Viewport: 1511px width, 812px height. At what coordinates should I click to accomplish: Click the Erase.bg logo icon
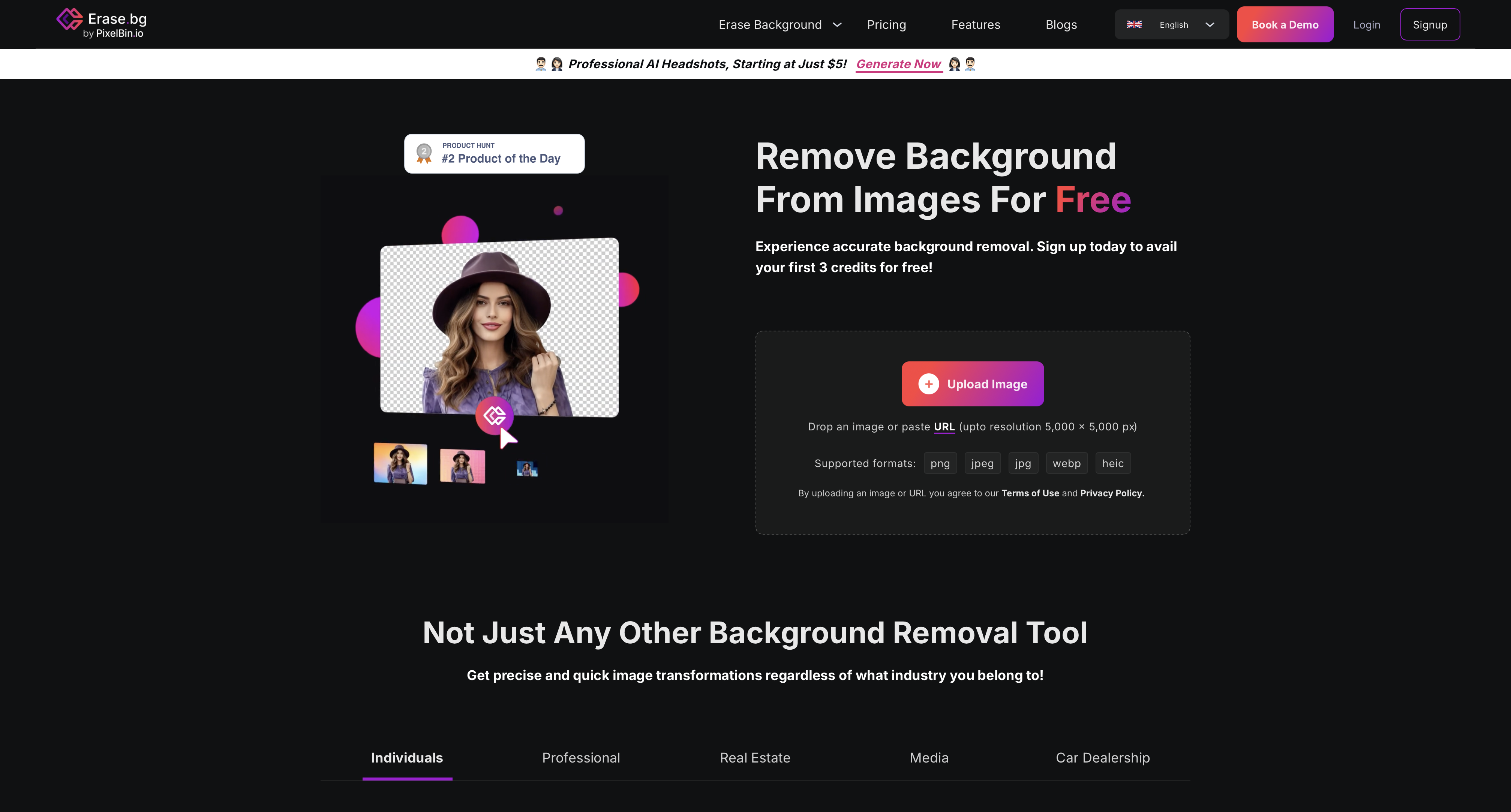point(69,19)
